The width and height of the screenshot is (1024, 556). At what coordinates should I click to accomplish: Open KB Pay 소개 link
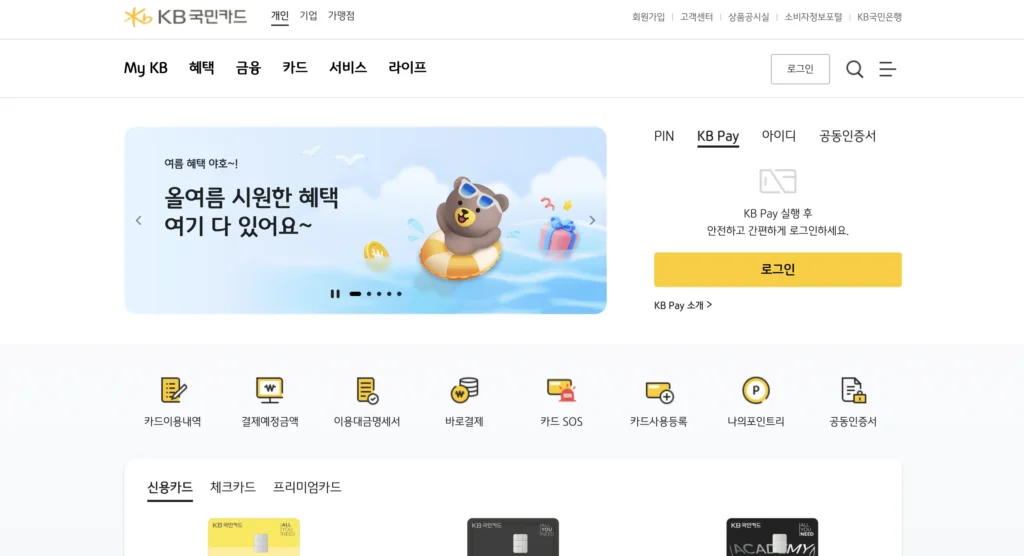[x=683, y=305]
